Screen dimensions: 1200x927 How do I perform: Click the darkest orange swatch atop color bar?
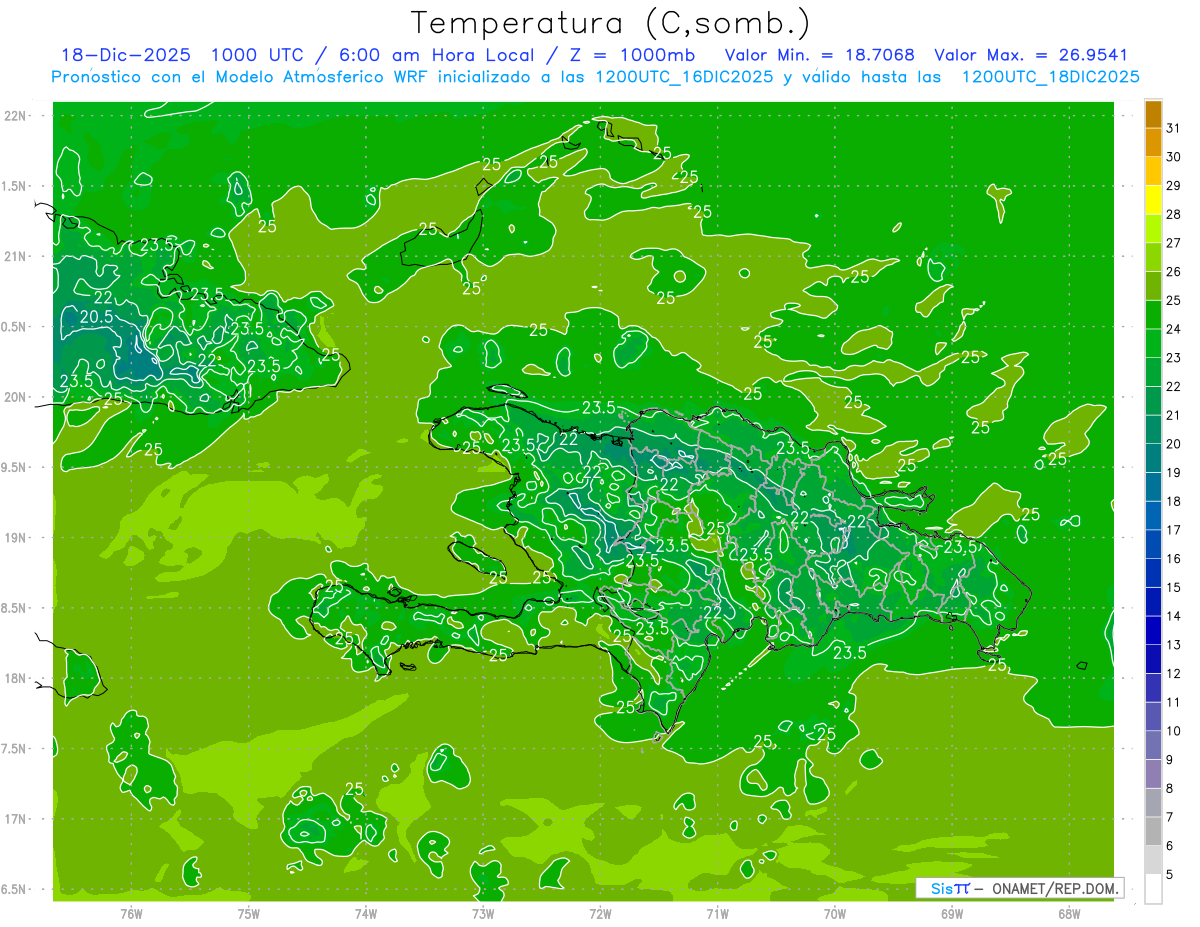(x=1153, y=114)
